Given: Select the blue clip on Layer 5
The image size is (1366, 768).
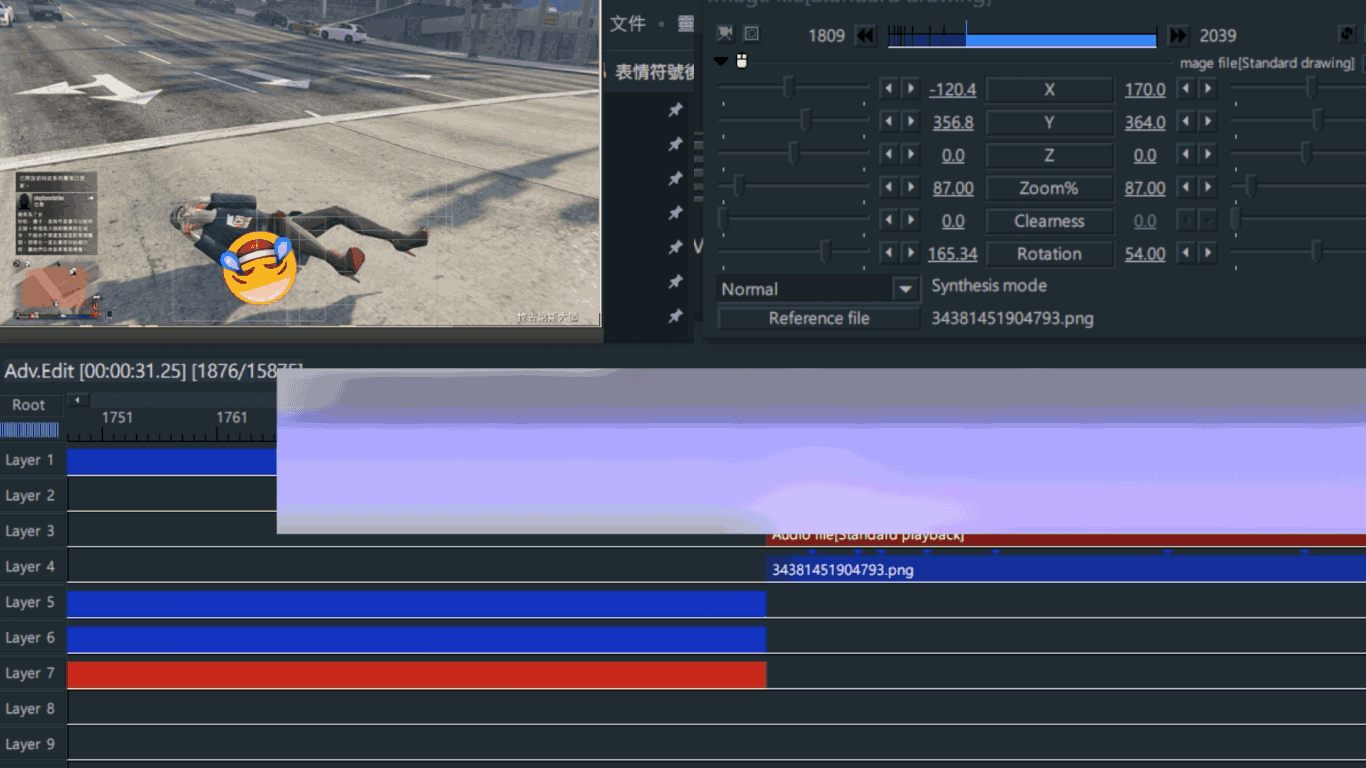Looking at the screenshot, I should pos(416,603).
